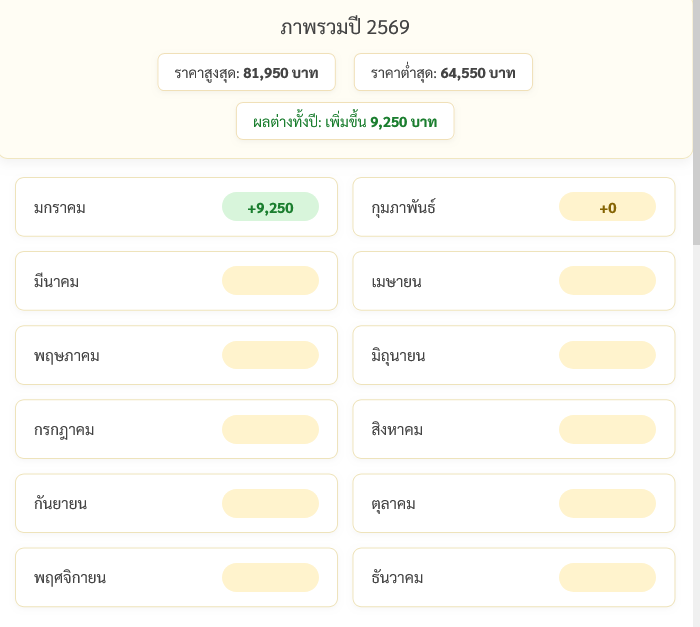The height and width of the screenshot is (627, 700).
Task: Open the กรกฎาคม month card
Action: (x=120, y=429)
